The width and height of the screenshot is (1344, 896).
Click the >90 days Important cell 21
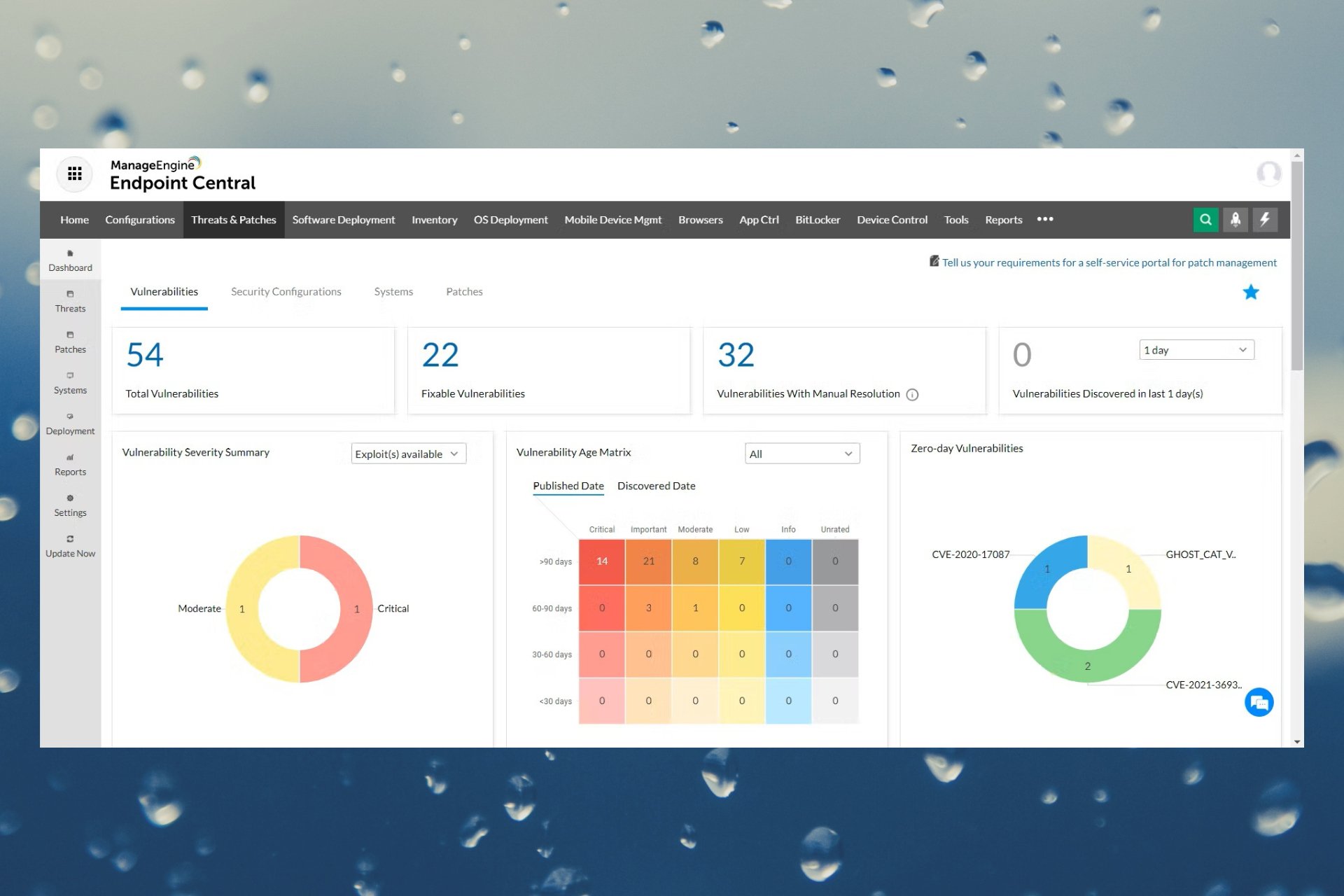649,561
